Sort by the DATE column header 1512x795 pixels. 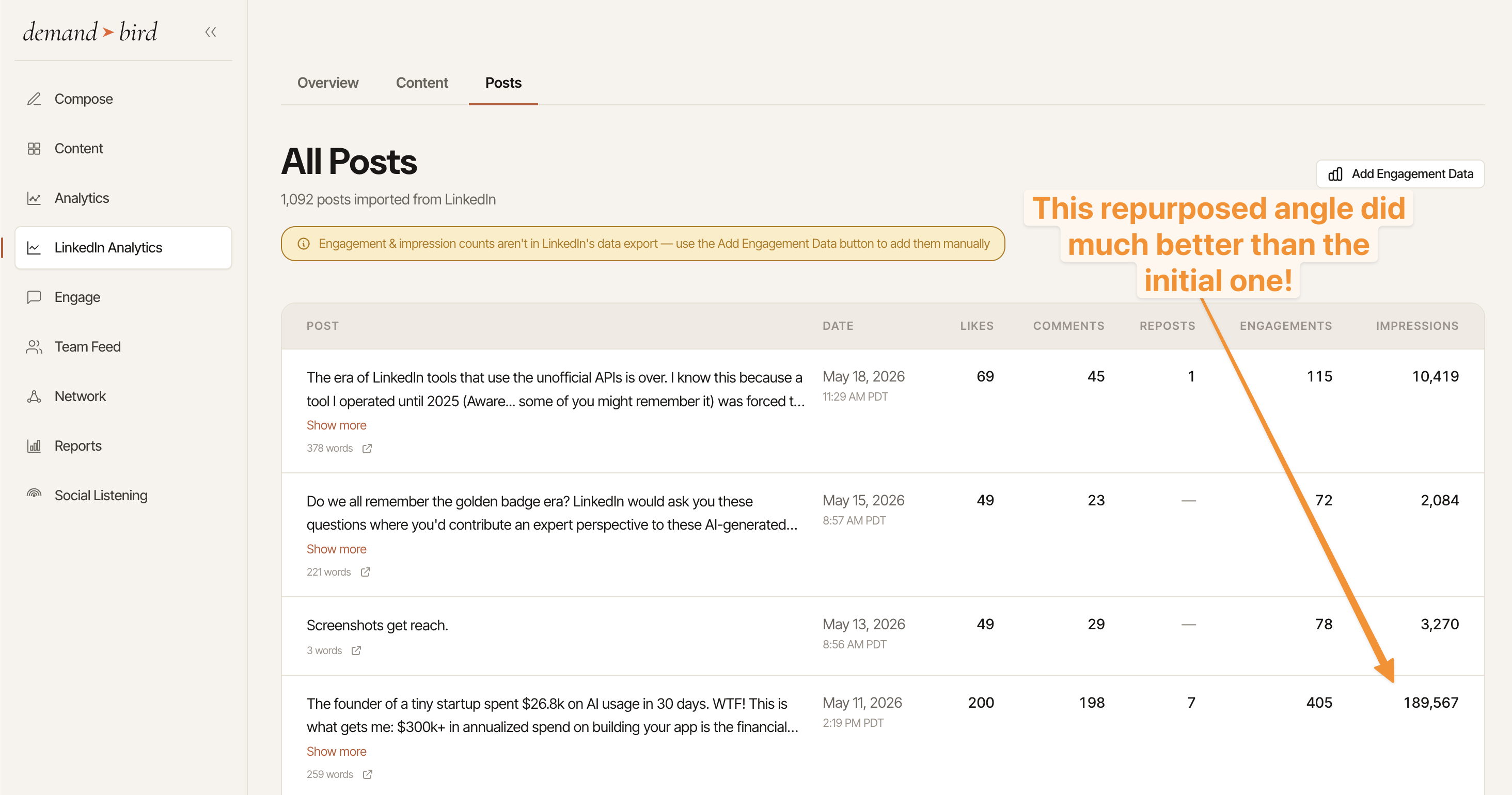point(838,326)
